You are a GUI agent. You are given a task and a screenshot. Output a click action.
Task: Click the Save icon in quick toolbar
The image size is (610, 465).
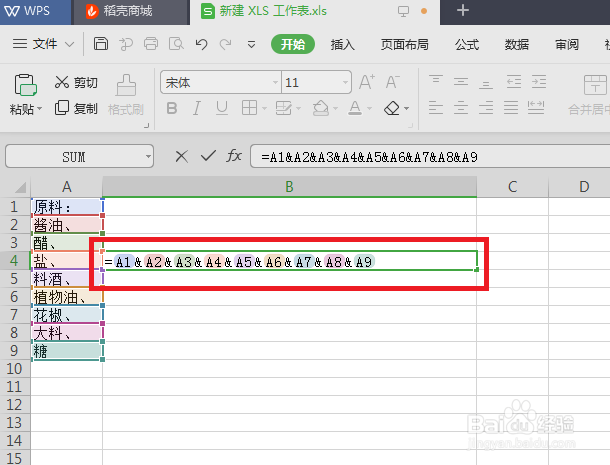(100, 44)
